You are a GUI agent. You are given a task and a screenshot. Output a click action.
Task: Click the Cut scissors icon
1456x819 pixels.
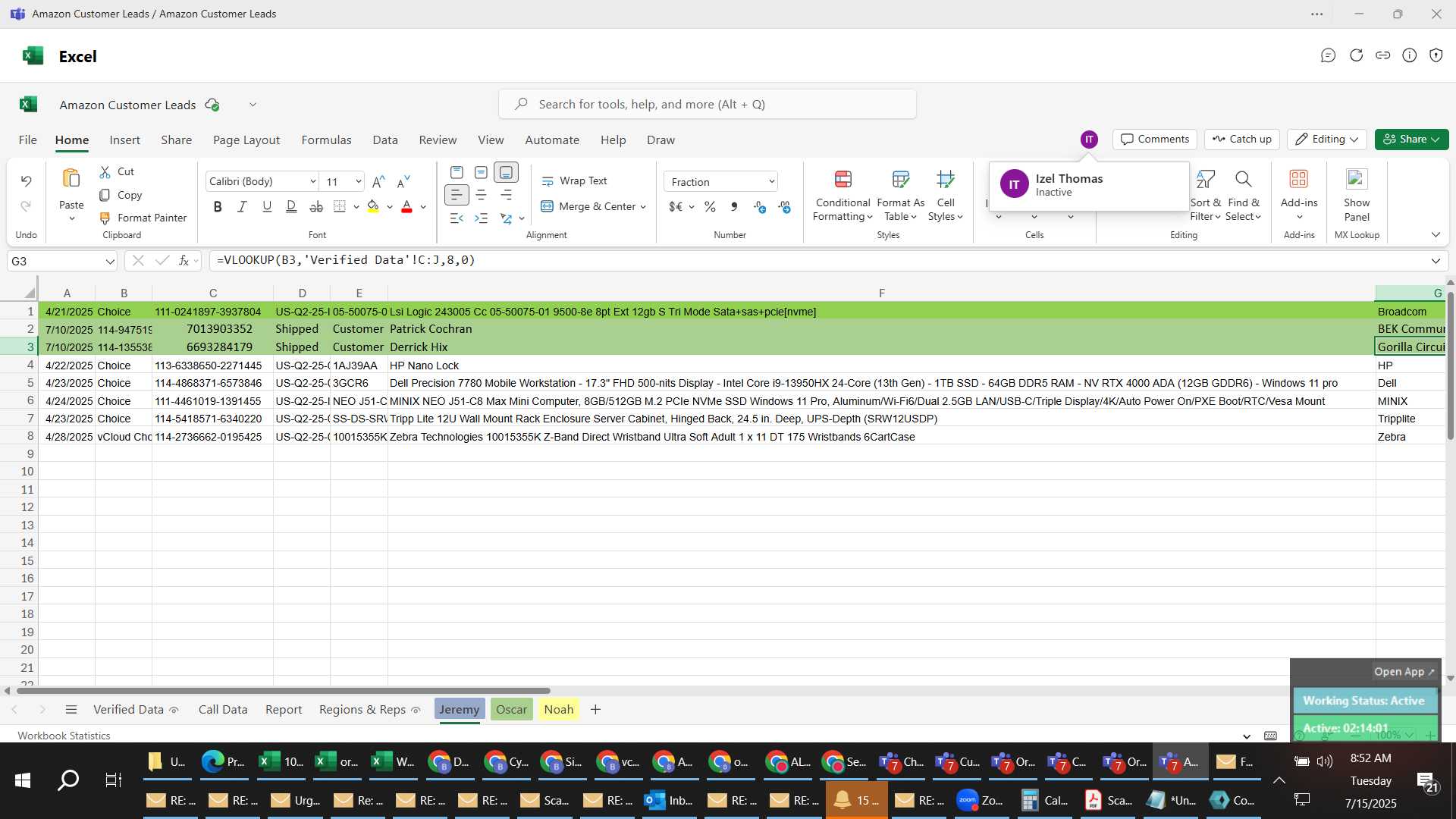pos(105,172)
